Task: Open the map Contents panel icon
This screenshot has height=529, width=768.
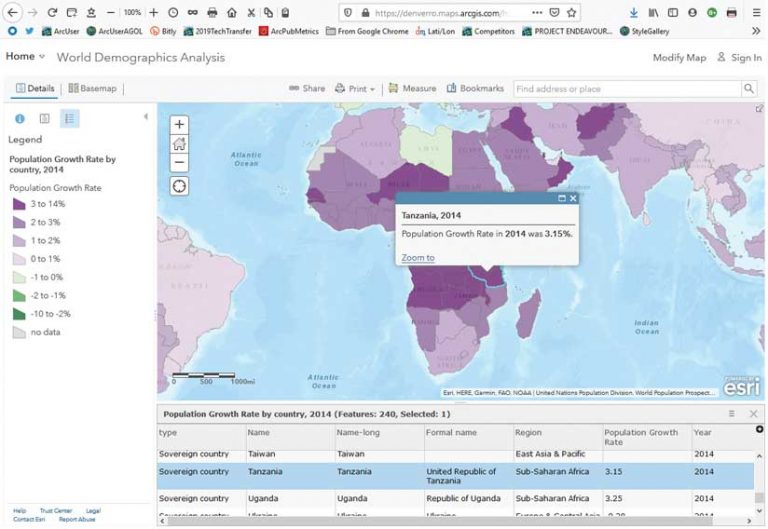Action: [44, 118]
